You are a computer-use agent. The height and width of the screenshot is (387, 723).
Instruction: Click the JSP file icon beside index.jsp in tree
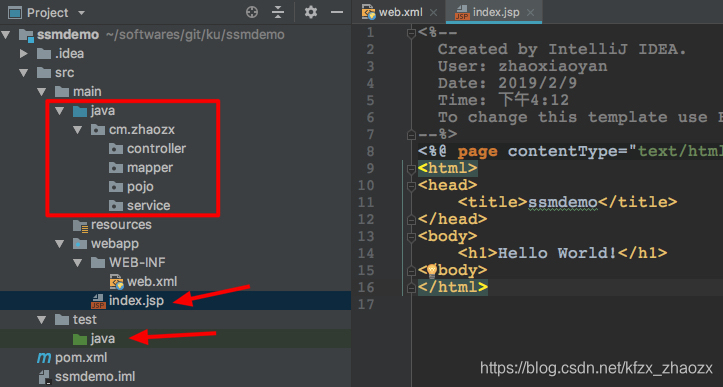[98, 301]
